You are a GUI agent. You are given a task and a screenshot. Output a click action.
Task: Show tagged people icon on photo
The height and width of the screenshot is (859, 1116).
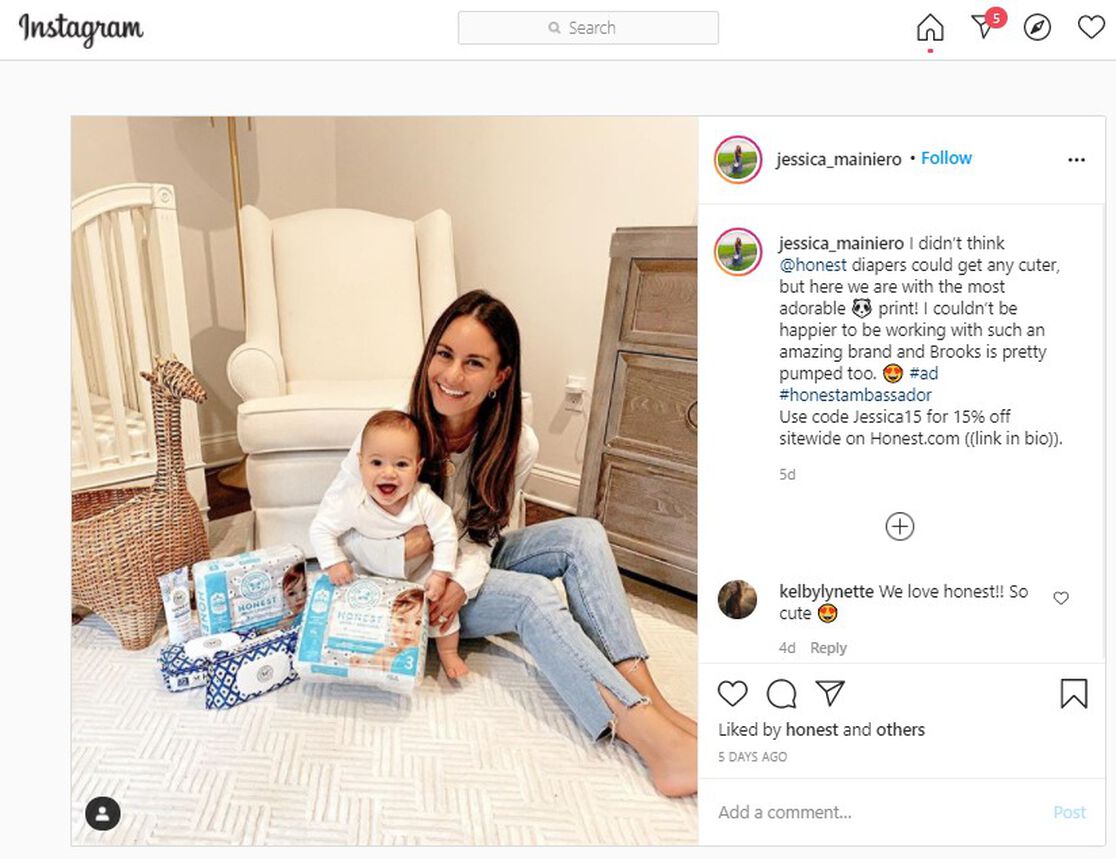point(103,813)
